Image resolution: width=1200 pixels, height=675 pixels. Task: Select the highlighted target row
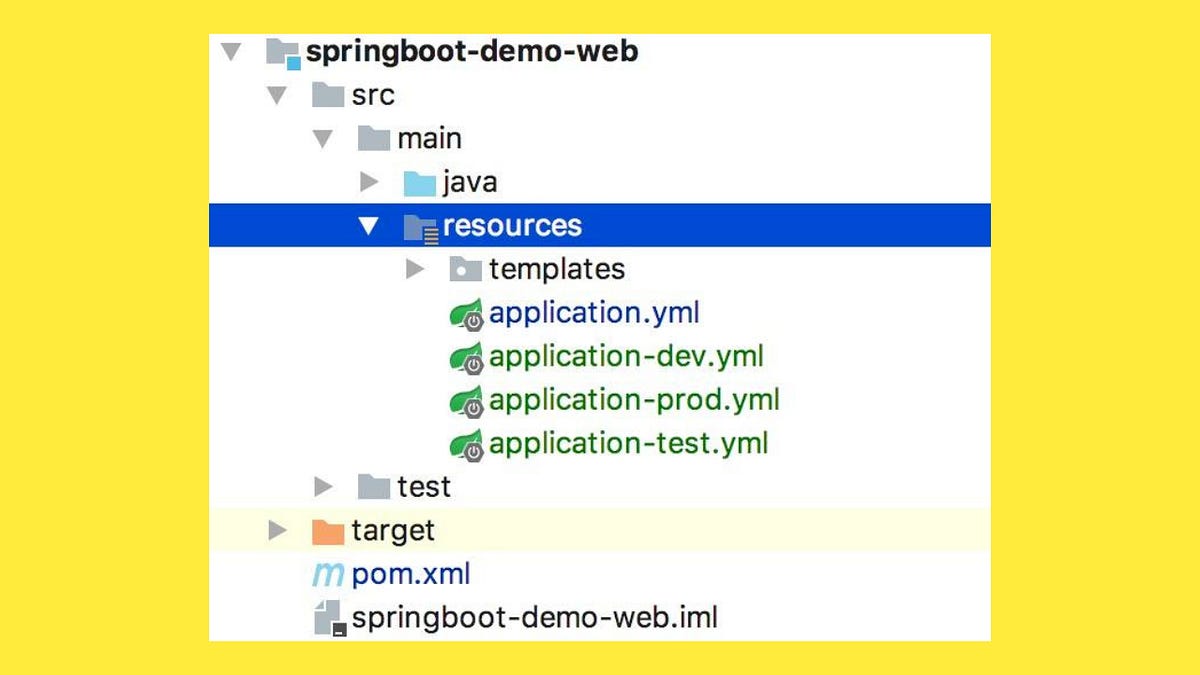(393, 530)
